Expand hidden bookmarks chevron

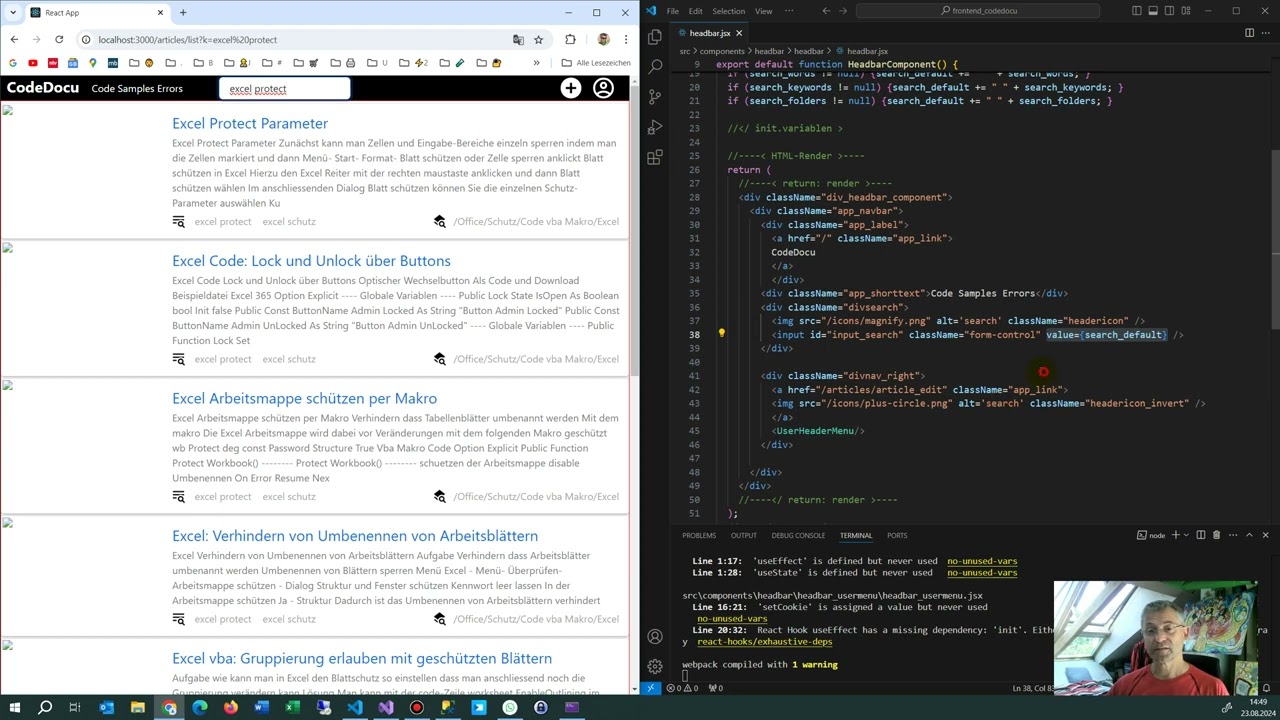click(536, 63)
